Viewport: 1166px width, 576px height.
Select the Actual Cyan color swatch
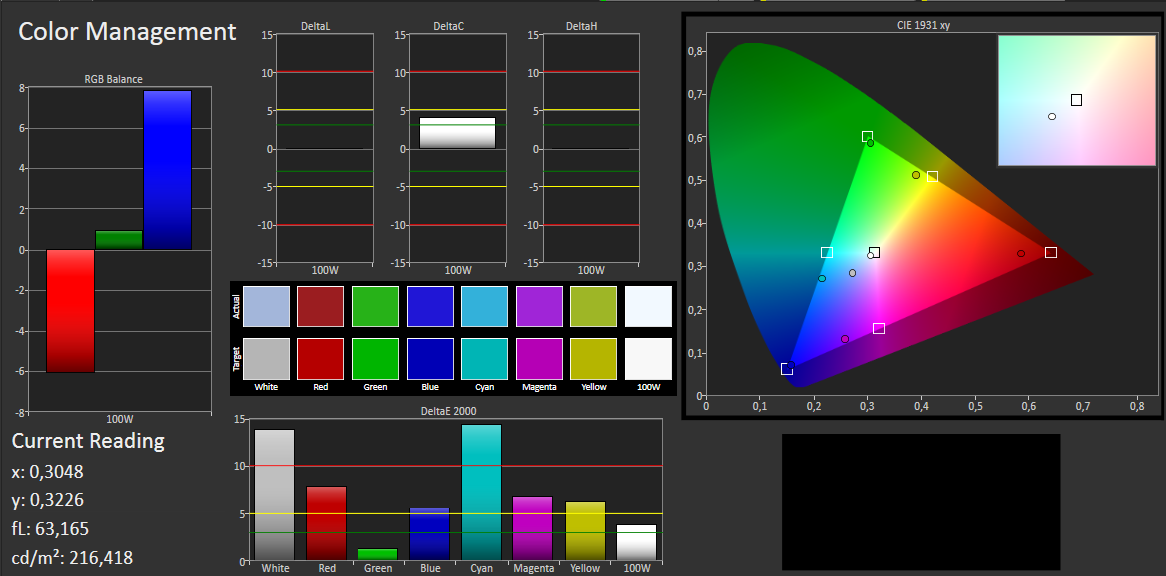(485, 306)
